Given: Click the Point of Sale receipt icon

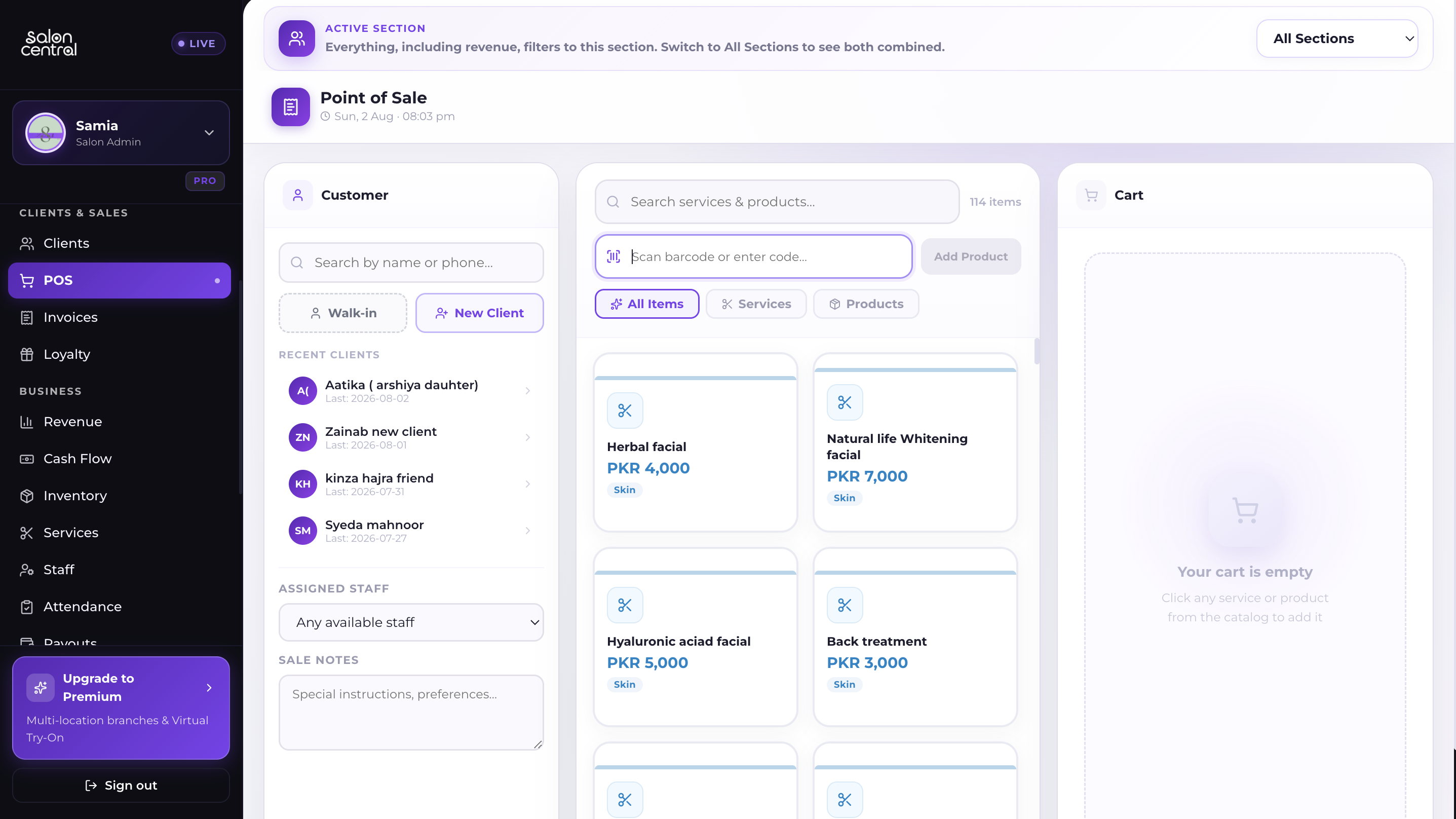Looking at the screenshot, I should coord(290,107).
